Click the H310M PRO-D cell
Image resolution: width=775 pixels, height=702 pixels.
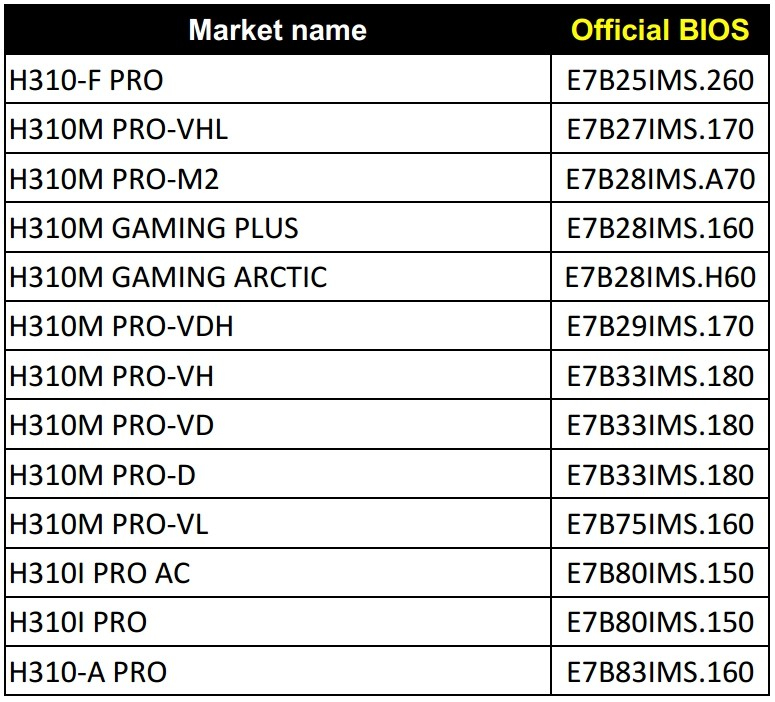pos(102,474)
